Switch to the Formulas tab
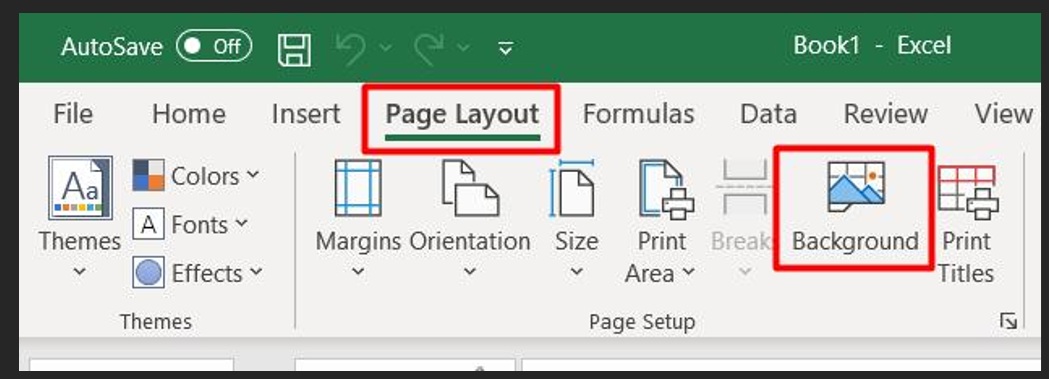 pyautogui.click(x=638, y=114)
